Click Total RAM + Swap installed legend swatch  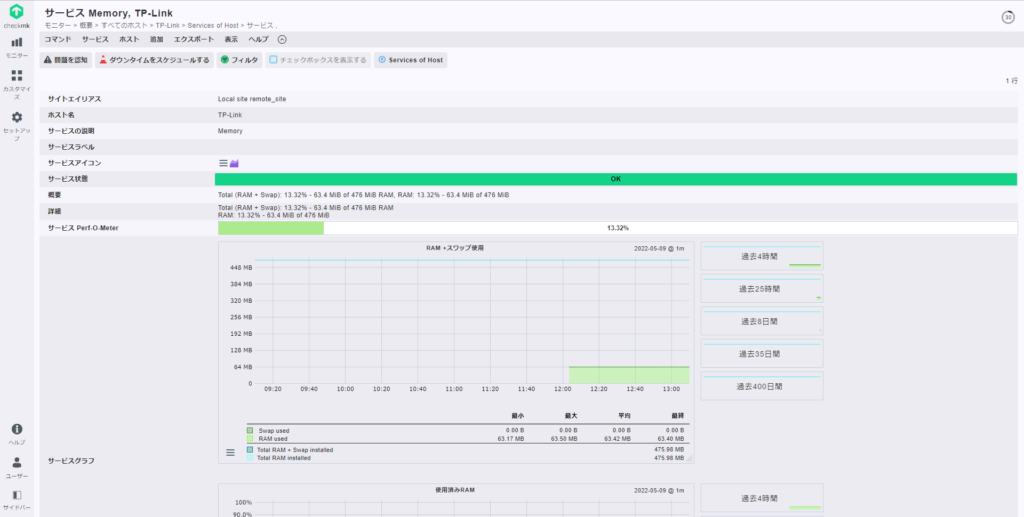249,450
